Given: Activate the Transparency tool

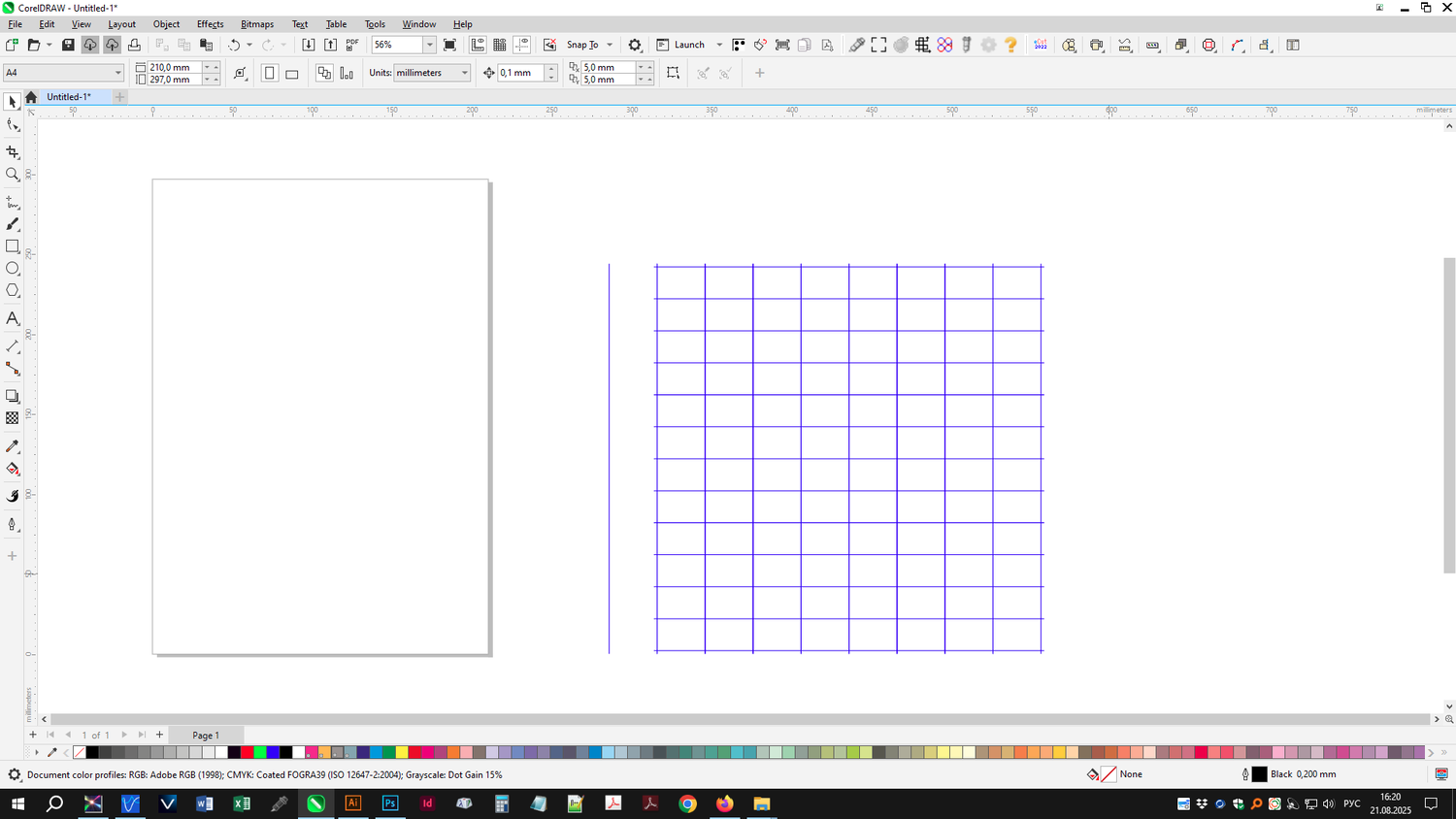Looking at the screenshot, I should click(13, 418).
